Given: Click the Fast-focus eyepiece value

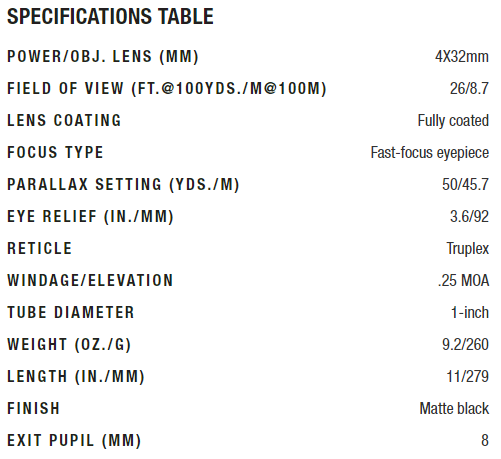Looking at the screenshot, I should (430, 153).
